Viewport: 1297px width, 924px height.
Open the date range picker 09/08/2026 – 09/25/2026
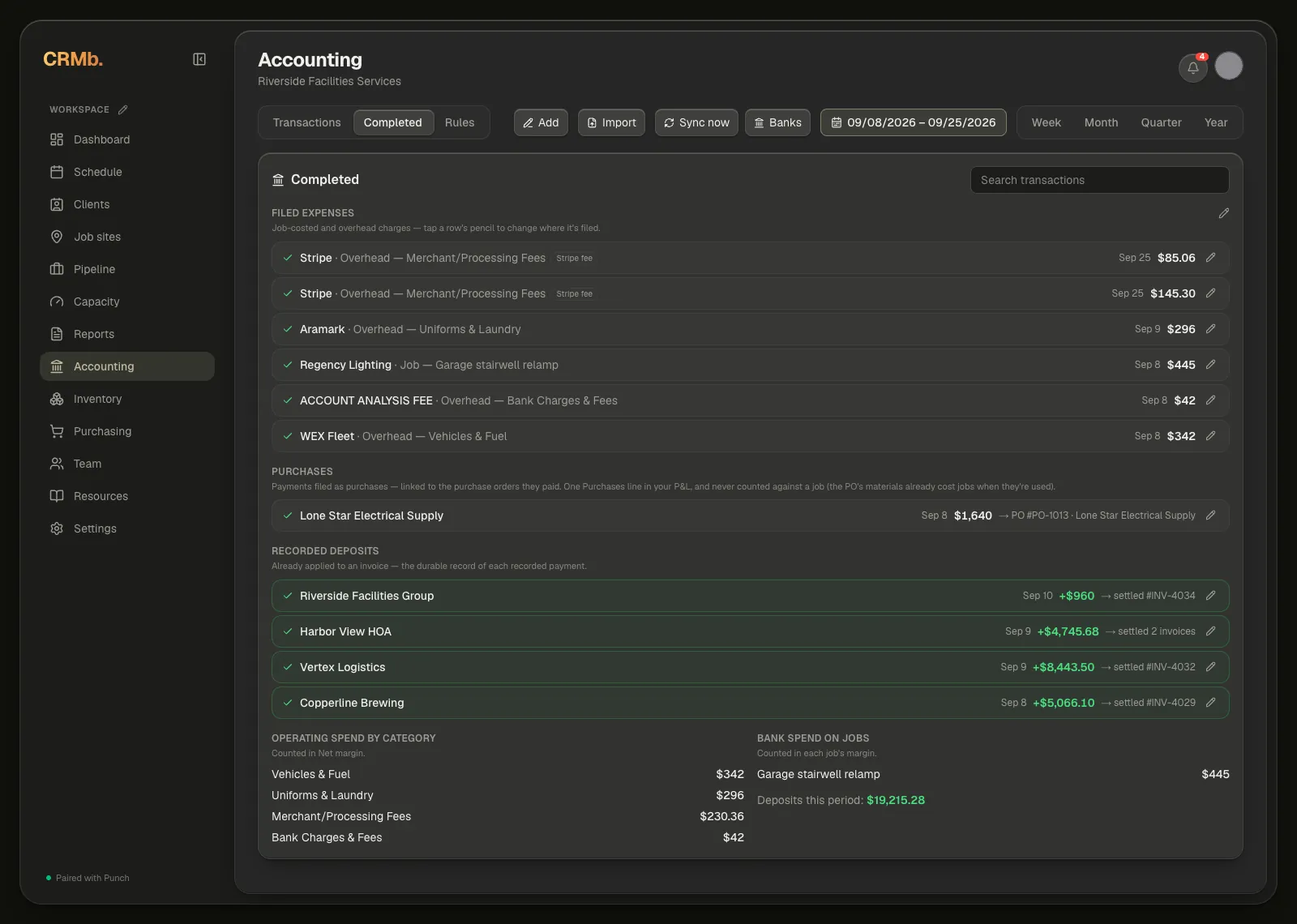pos(914,122)
